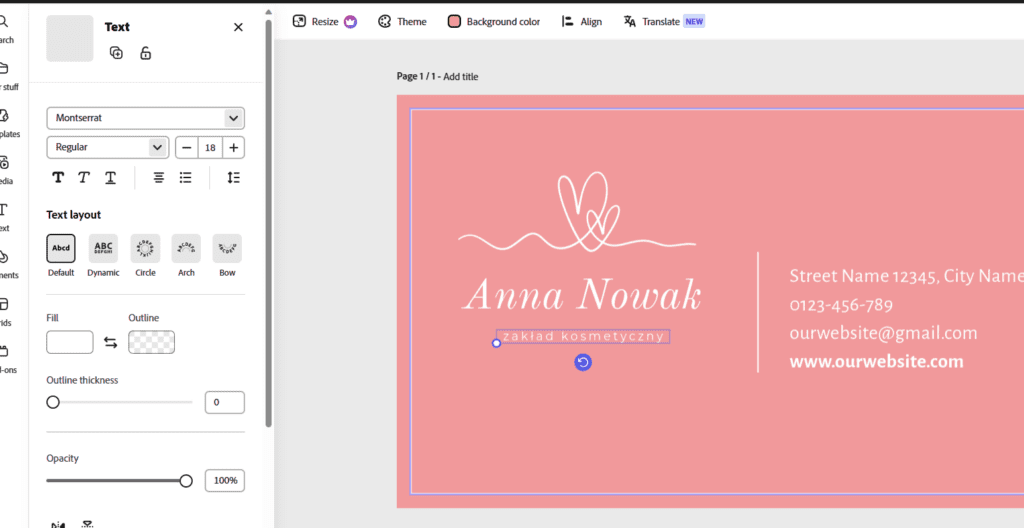Viewport: 1024px width, 528px height.
Task: Click Add title next to page label
Action: (460, 76)
